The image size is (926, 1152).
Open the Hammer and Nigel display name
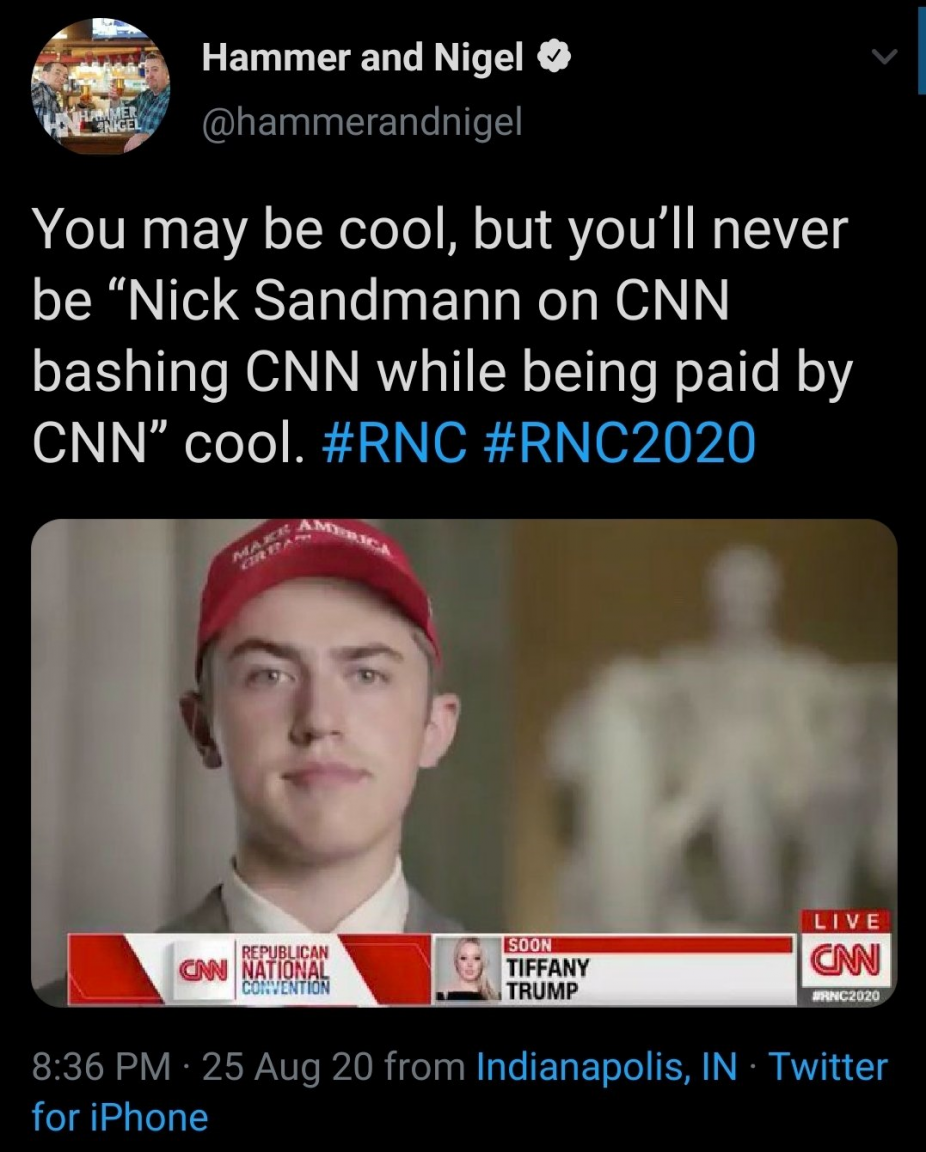tap(362, 60)
